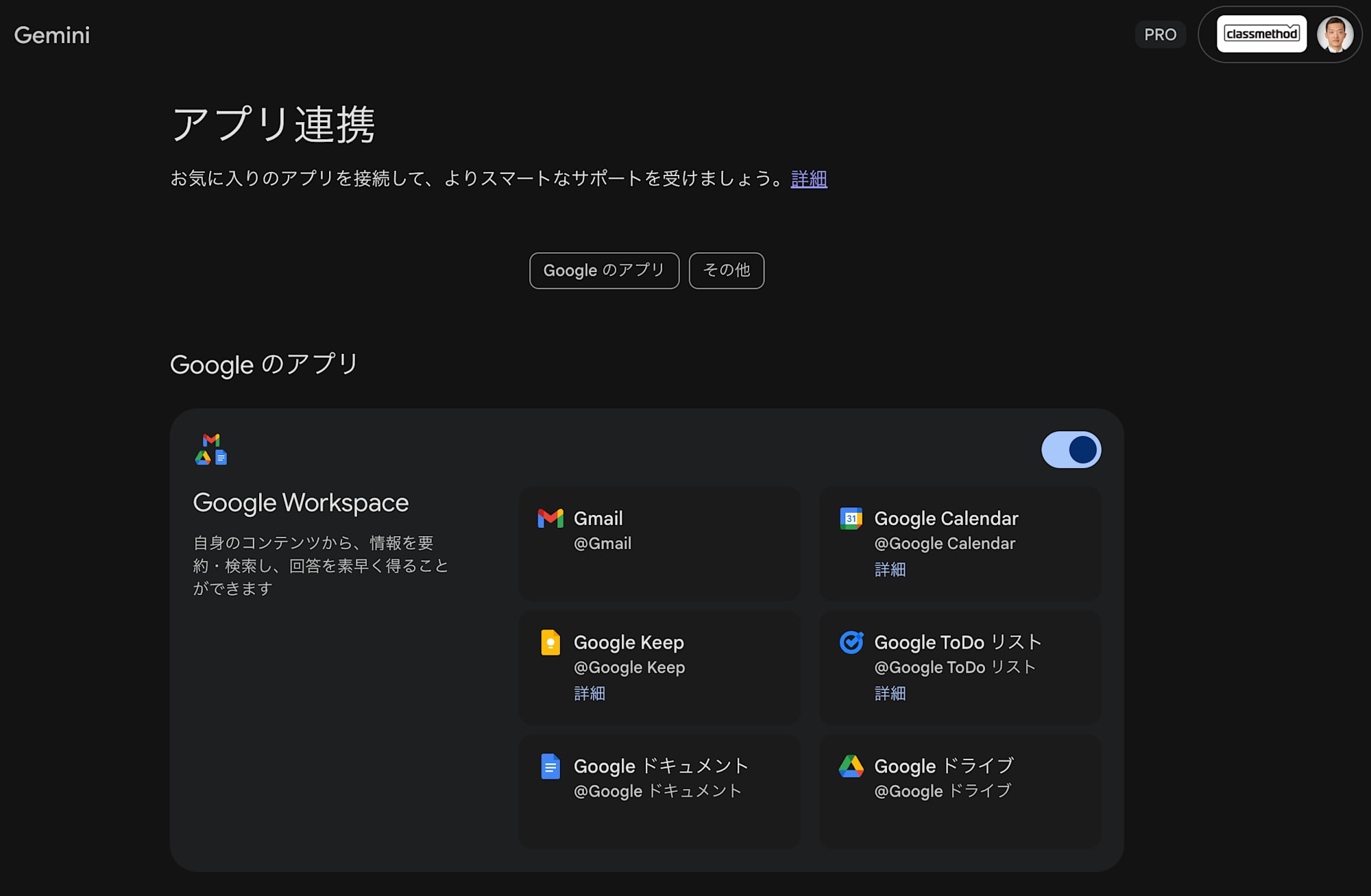The height and width of the screenshot is (896, 1371).
Task: Click the Gmail icon
Action: pos(552,518)
